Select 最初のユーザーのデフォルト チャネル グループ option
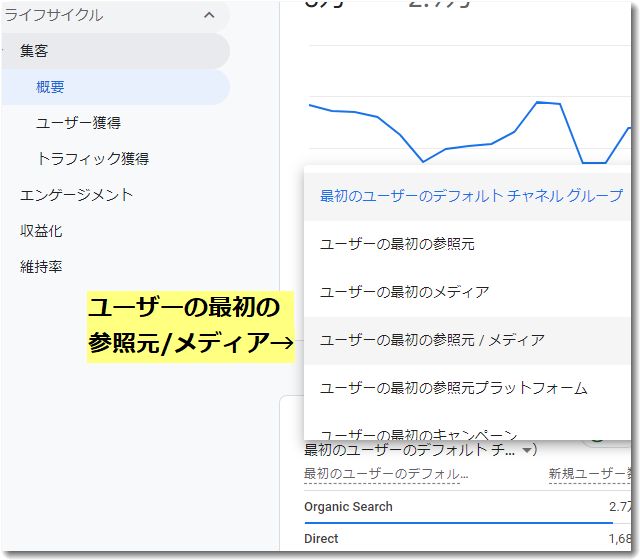Viewport: 640px width, 560px height. (470, 196)
